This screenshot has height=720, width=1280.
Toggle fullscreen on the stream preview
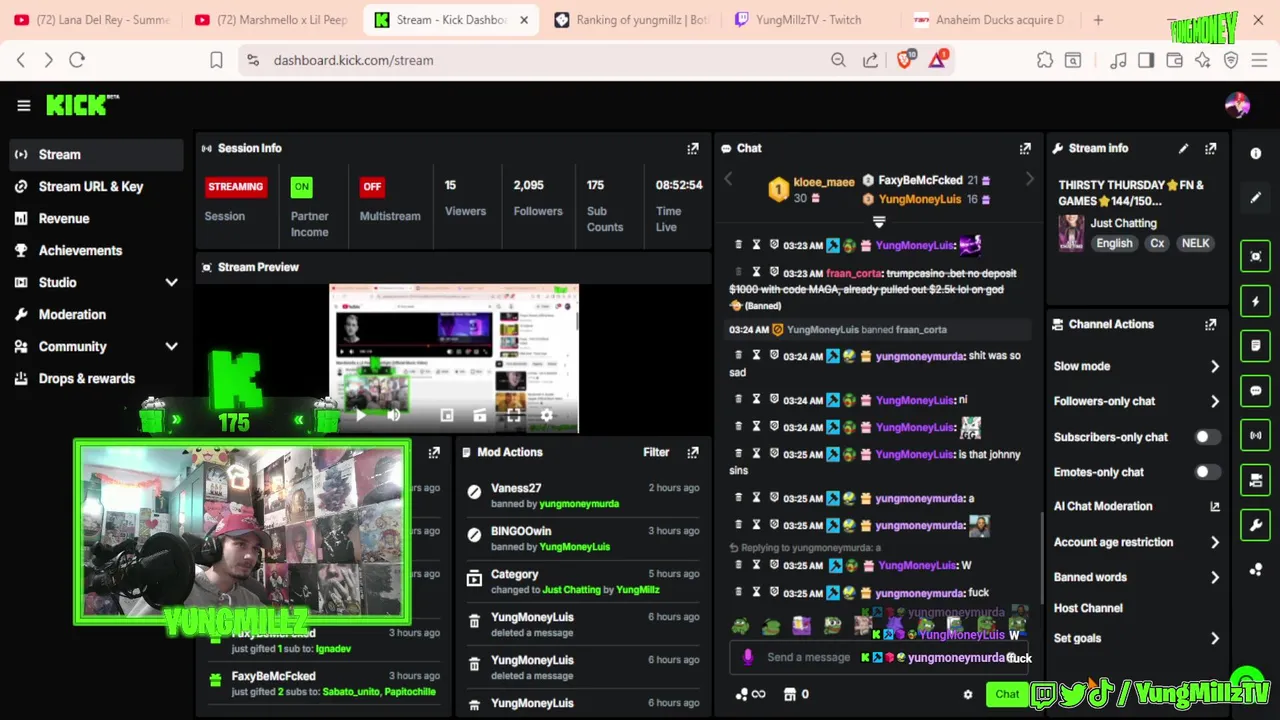(x=513, y=415)
